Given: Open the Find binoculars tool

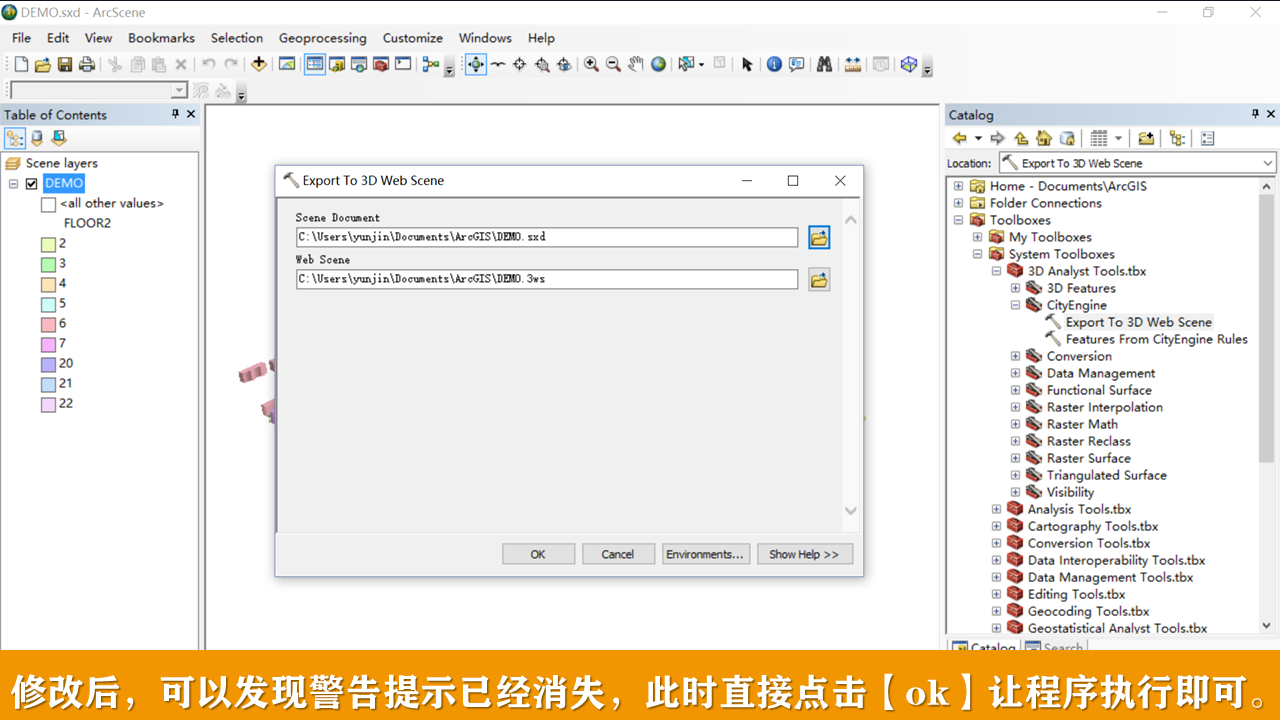Looking at the screenshot, I should [x=824, y=64].
